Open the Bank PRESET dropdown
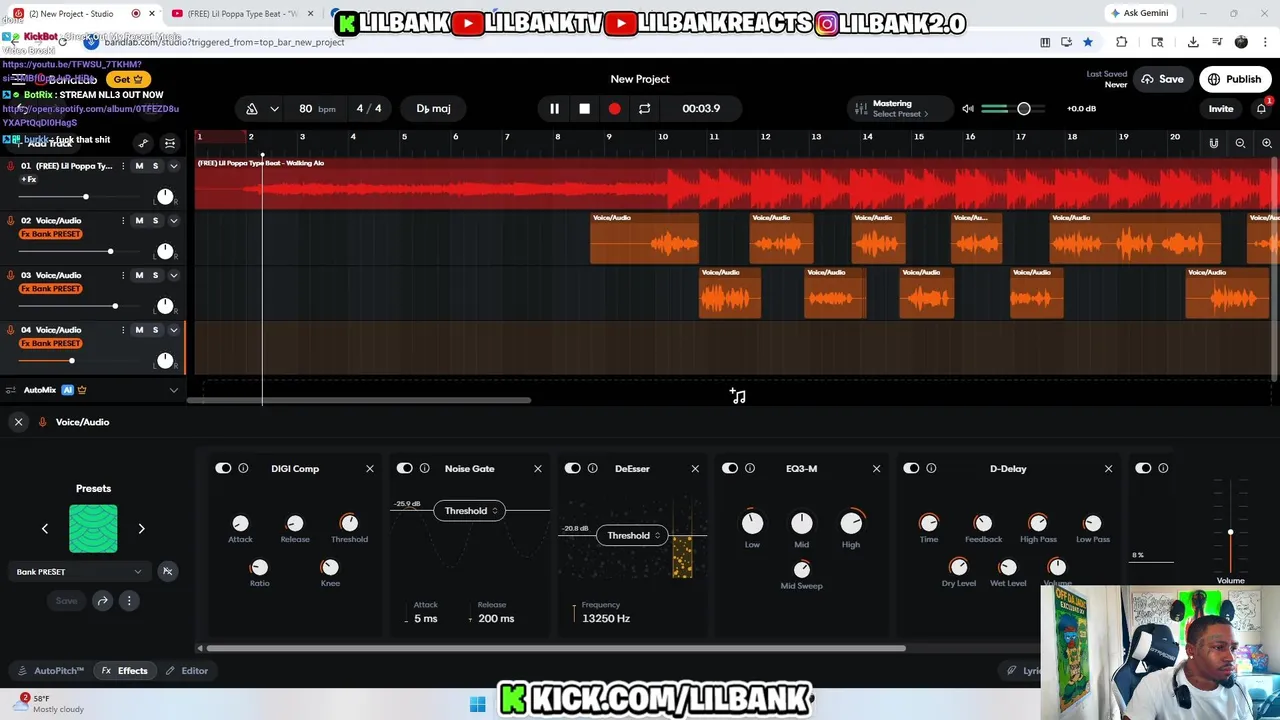1280x720 pixels. (79, 572)
